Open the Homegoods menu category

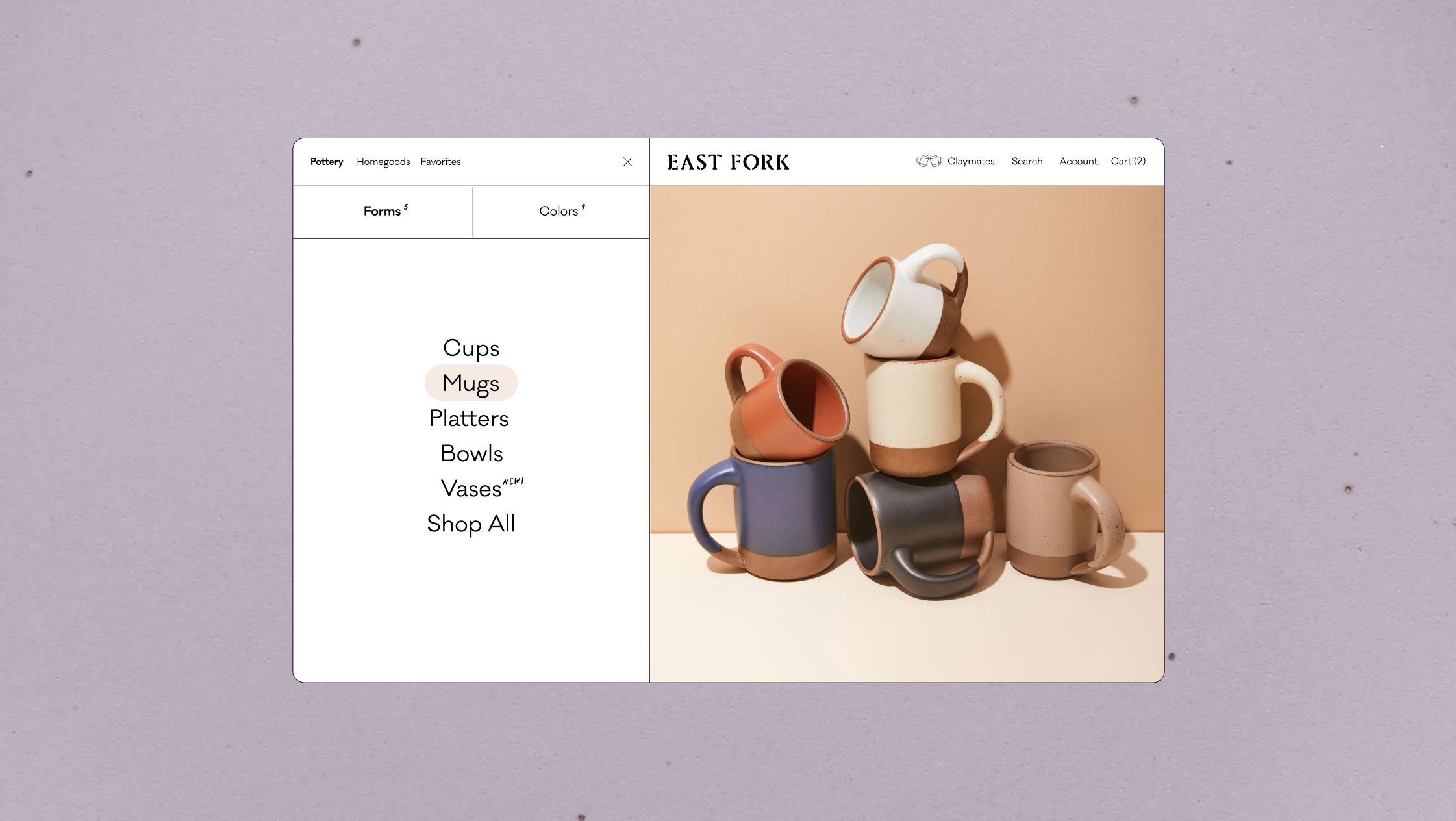(x=383, y=162)
